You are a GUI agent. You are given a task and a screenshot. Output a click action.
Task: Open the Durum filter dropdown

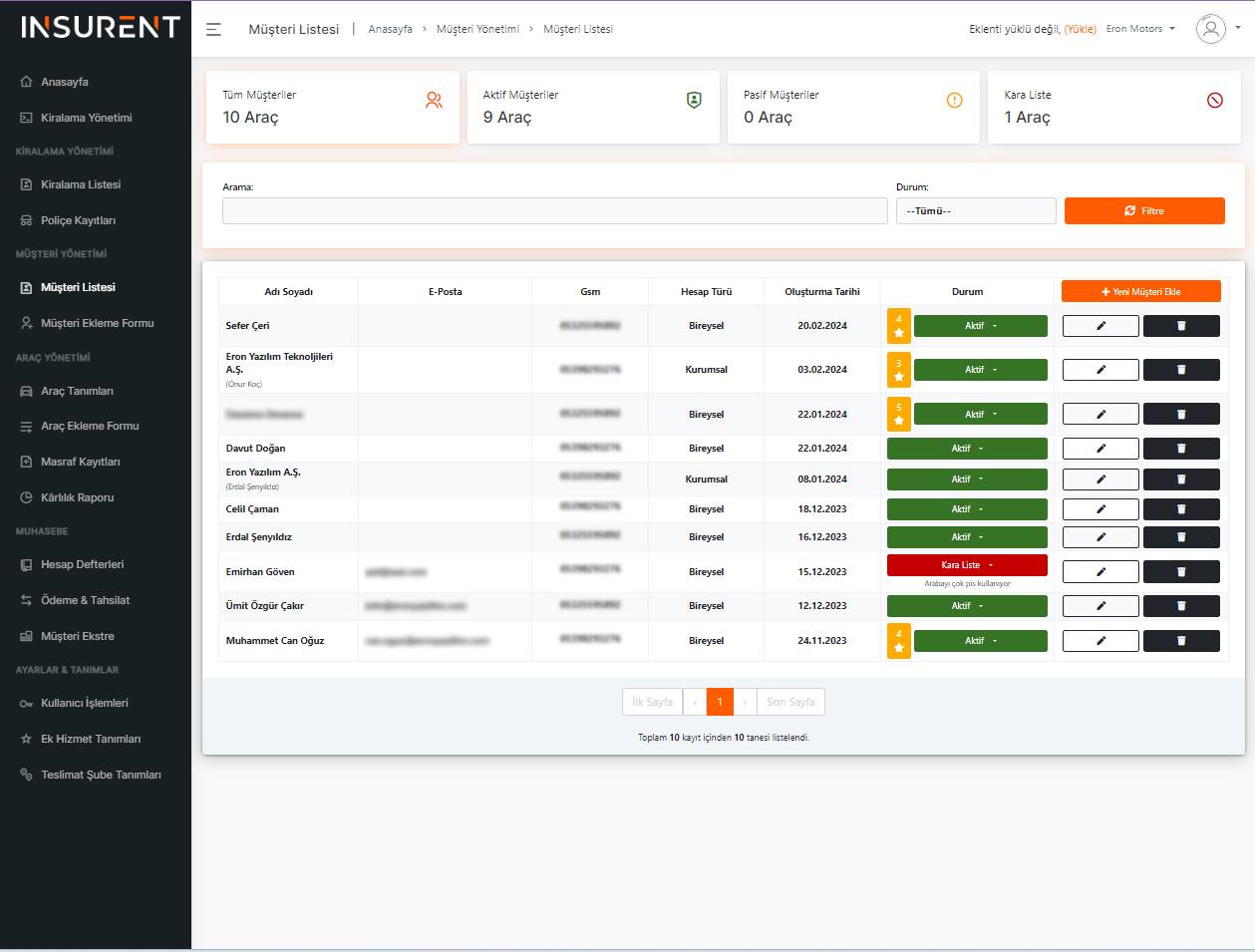975,211
